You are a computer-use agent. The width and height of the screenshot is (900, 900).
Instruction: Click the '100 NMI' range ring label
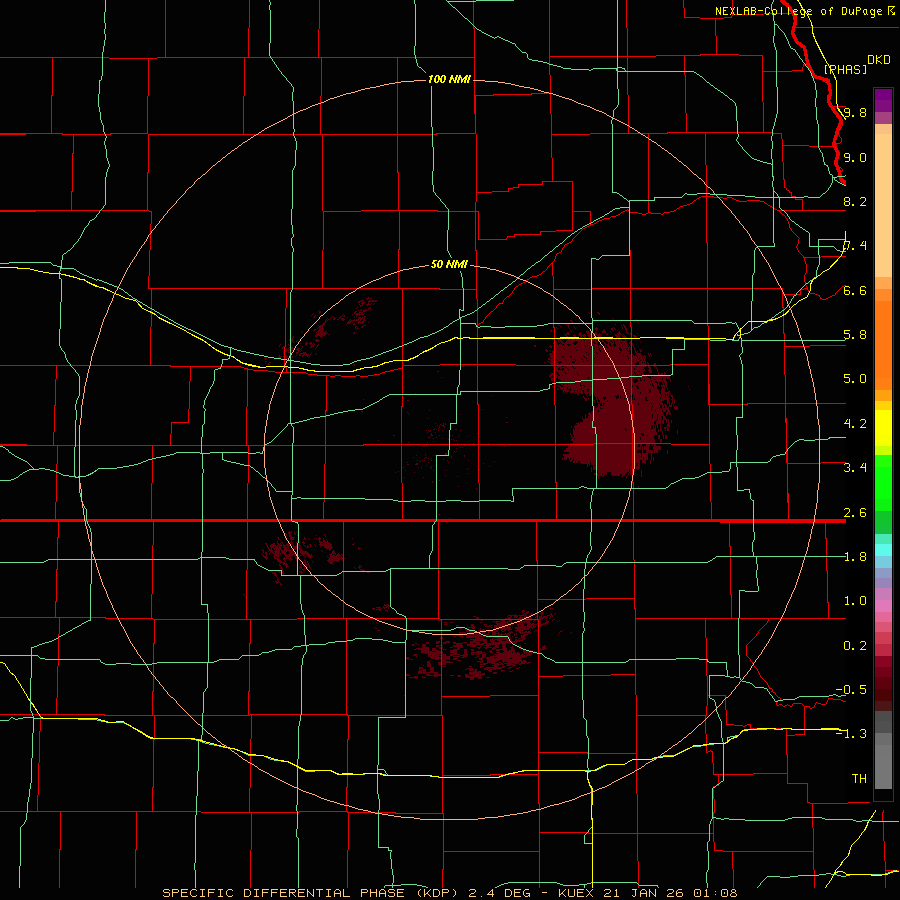click(x=449, y=79)
